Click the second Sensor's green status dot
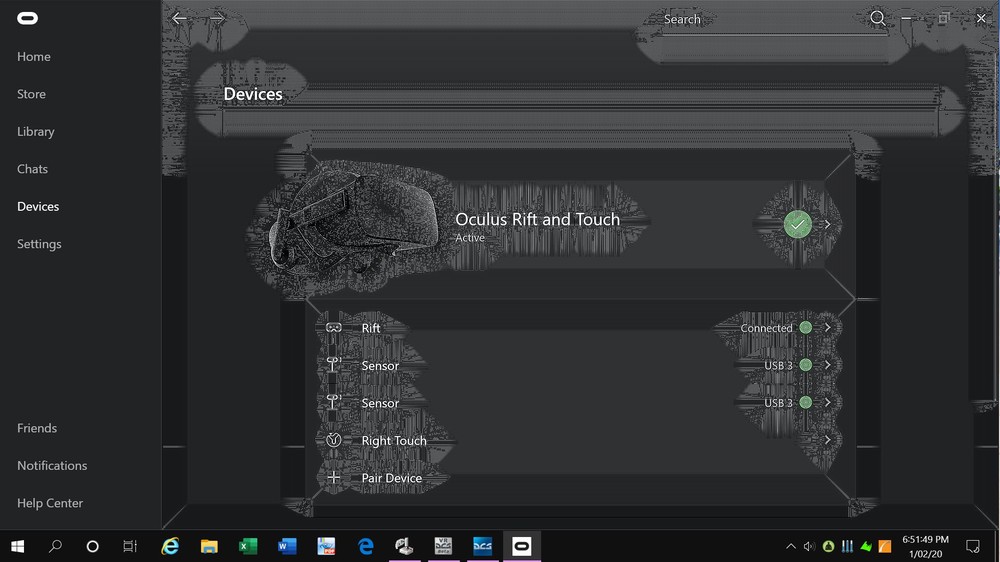This screenshot has height=562, width=1000. [x=805, y=403]
